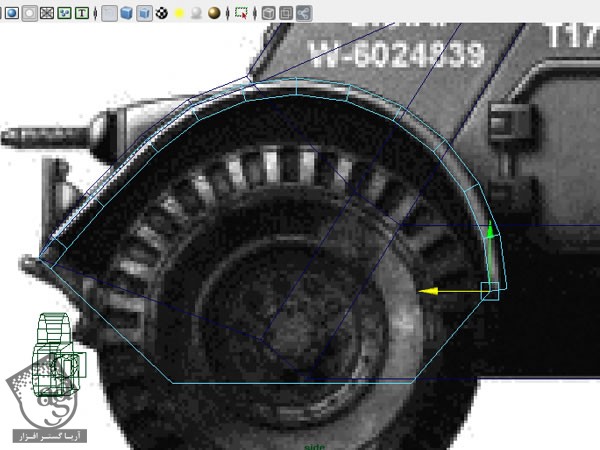Click the green arrow manipulator handle

click(x=490, y=232)
